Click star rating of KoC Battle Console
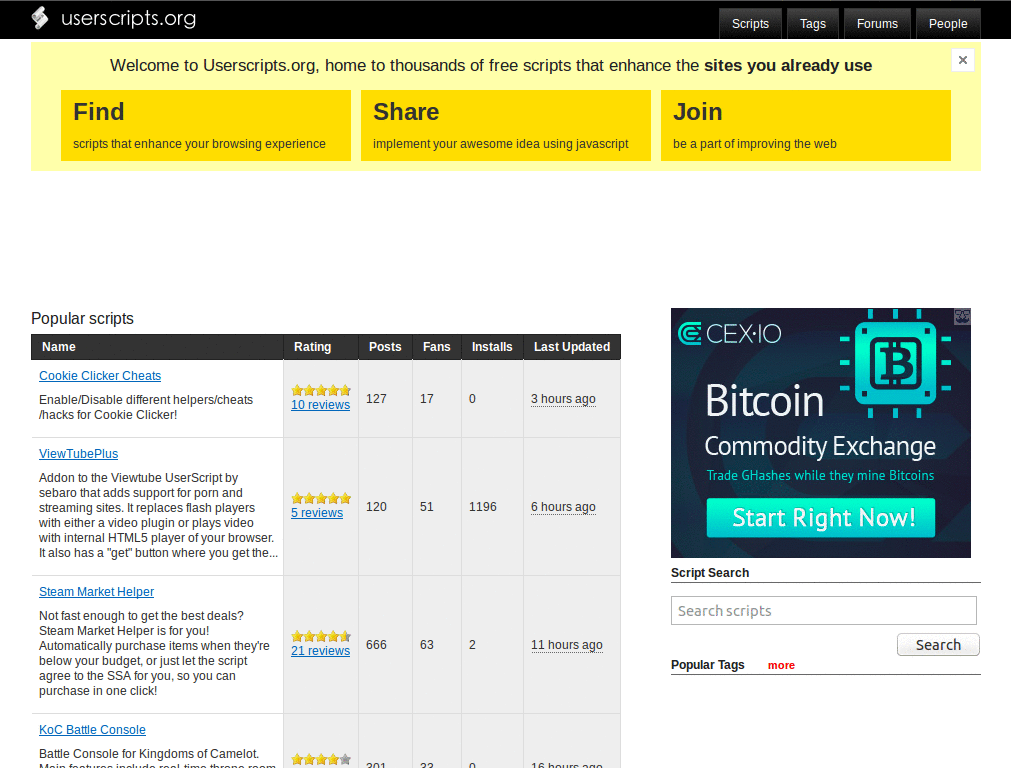 tap(321, 760)
